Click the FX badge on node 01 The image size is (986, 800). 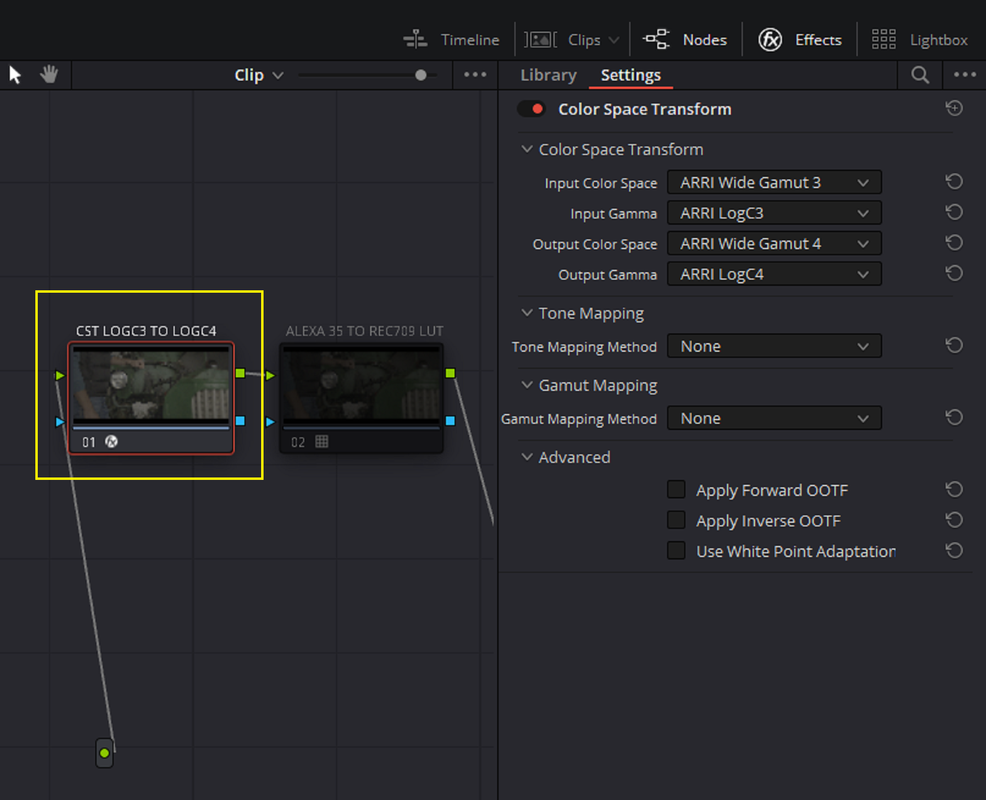pyautogui.click(x=111, y=442)
